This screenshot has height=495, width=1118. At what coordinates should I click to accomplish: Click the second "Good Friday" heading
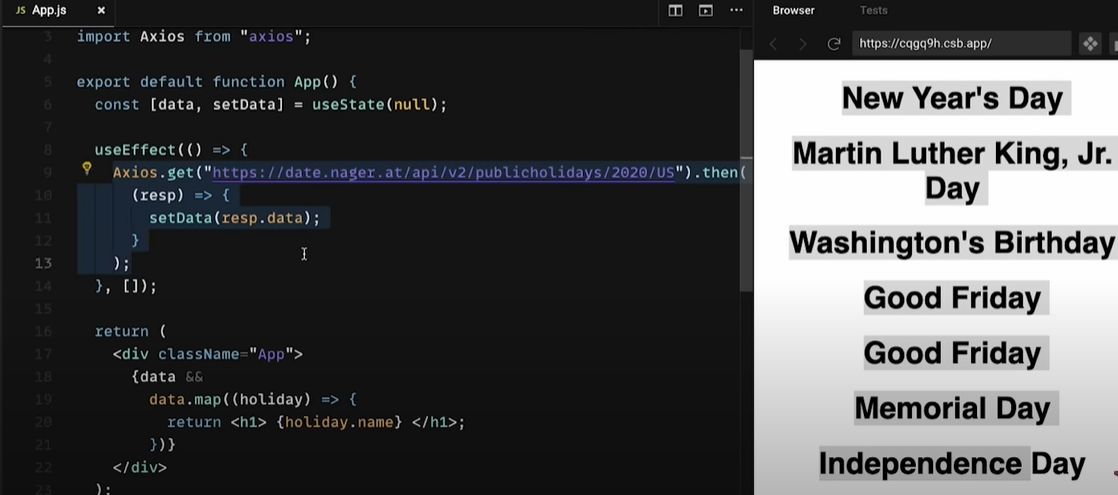tap(953, 353)
